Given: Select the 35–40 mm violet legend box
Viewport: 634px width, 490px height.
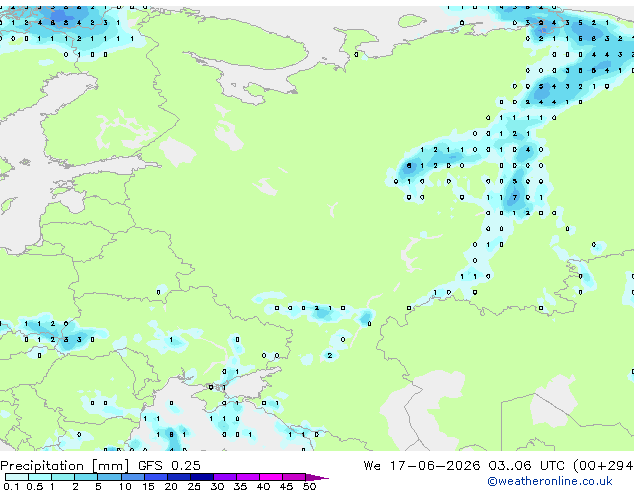Looking at the screenshot, I should point(248,477).
